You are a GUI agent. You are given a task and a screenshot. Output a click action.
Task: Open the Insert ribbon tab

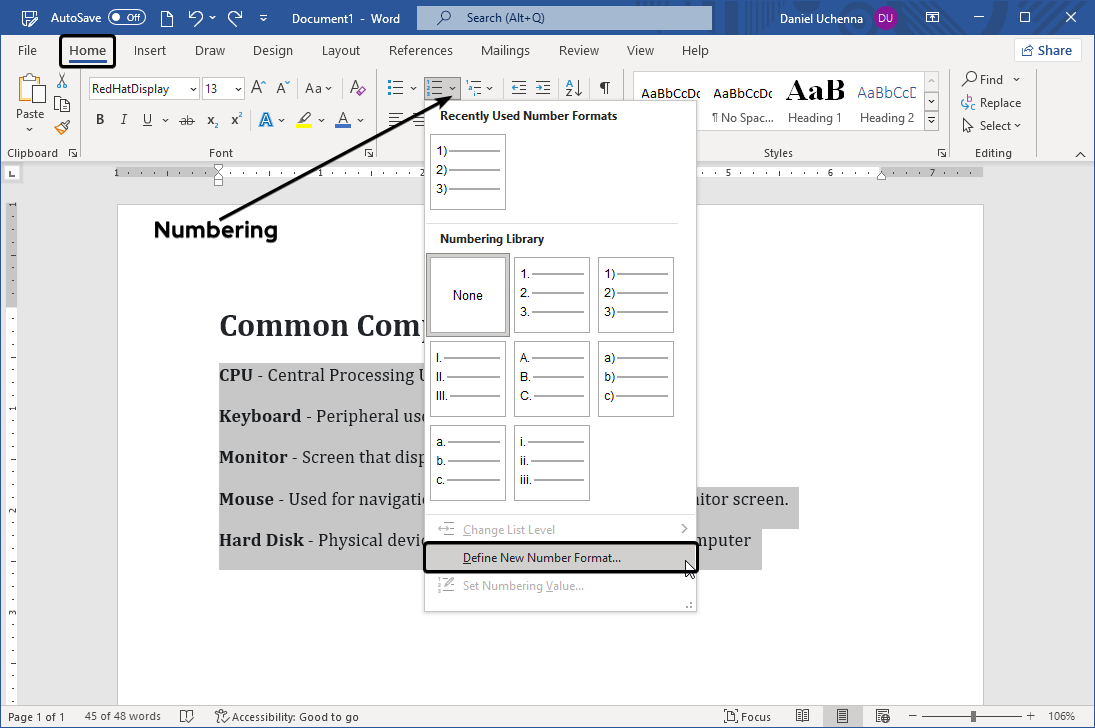pos(150,50)
